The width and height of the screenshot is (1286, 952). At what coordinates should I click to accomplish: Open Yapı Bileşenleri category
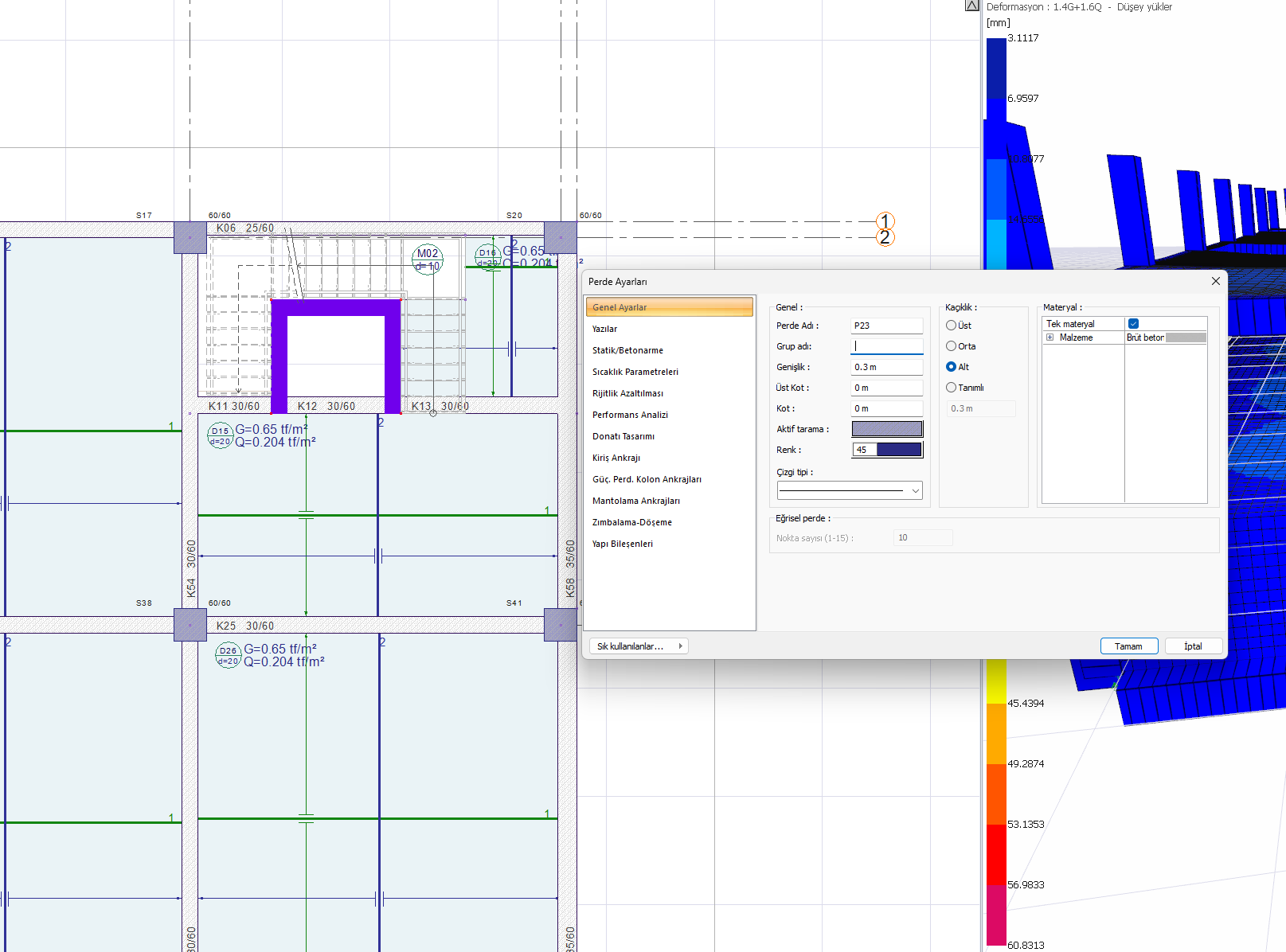point(622,544)
